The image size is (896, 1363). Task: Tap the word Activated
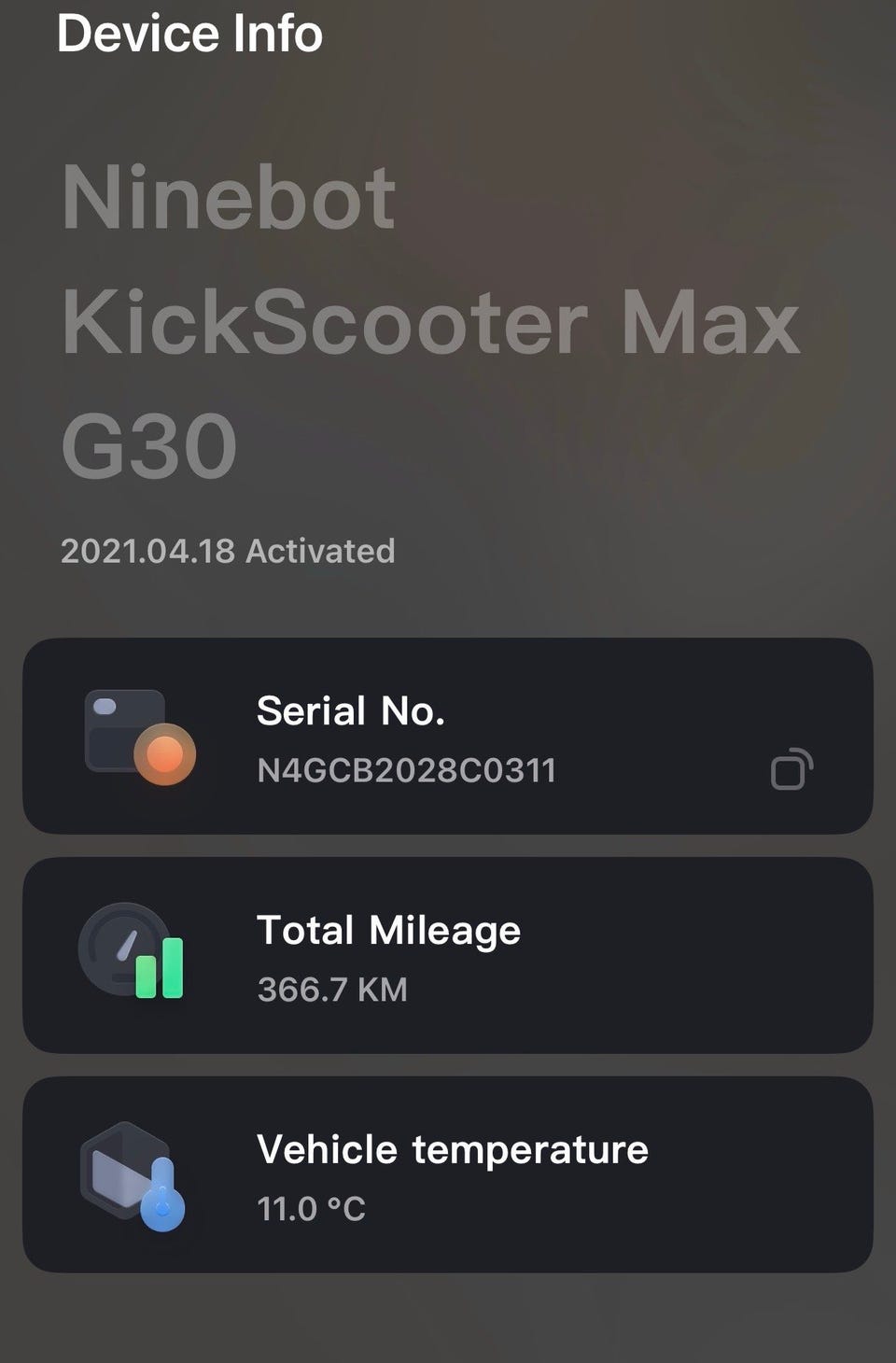pos(320,551)
